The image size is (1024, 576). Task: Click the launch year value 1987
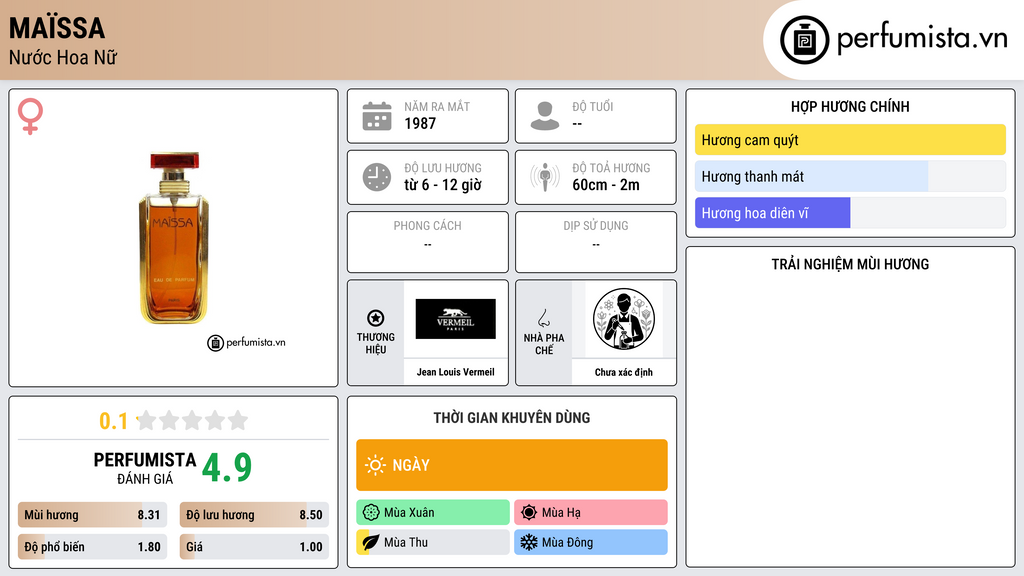420,123
